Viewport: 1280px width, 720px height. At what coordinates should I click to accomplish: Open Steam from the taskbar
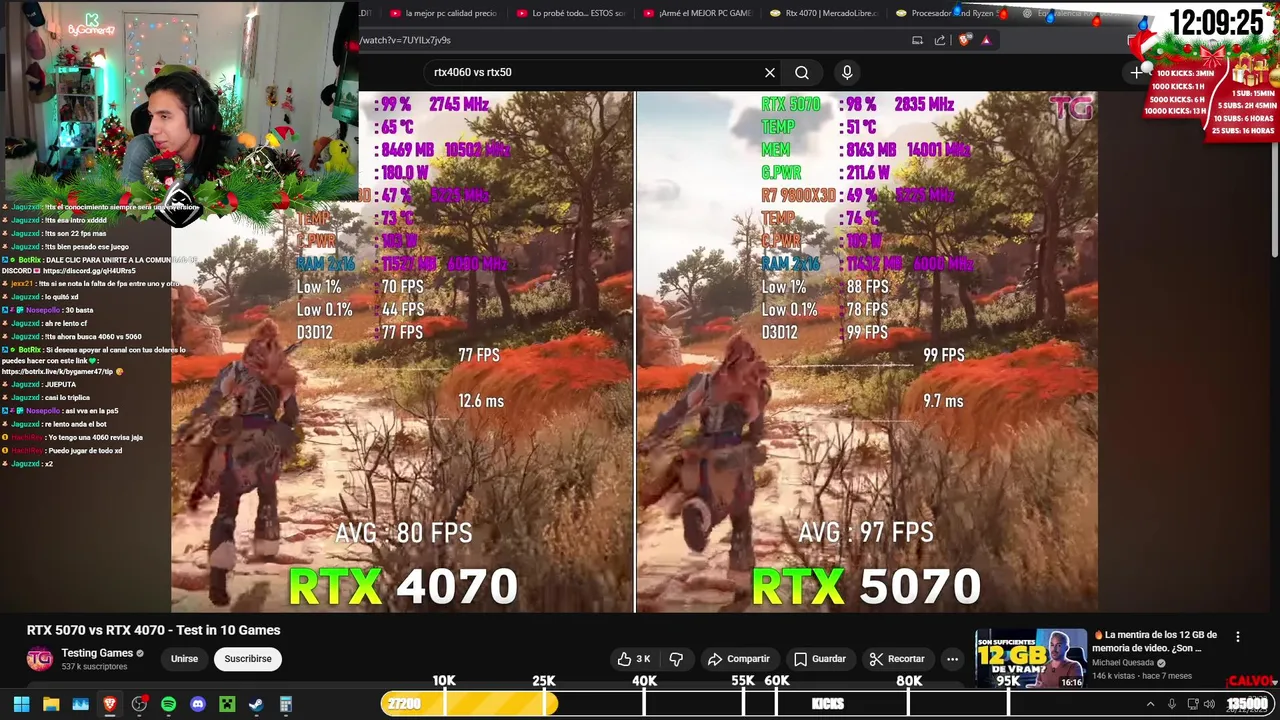(x=256, y=704)
